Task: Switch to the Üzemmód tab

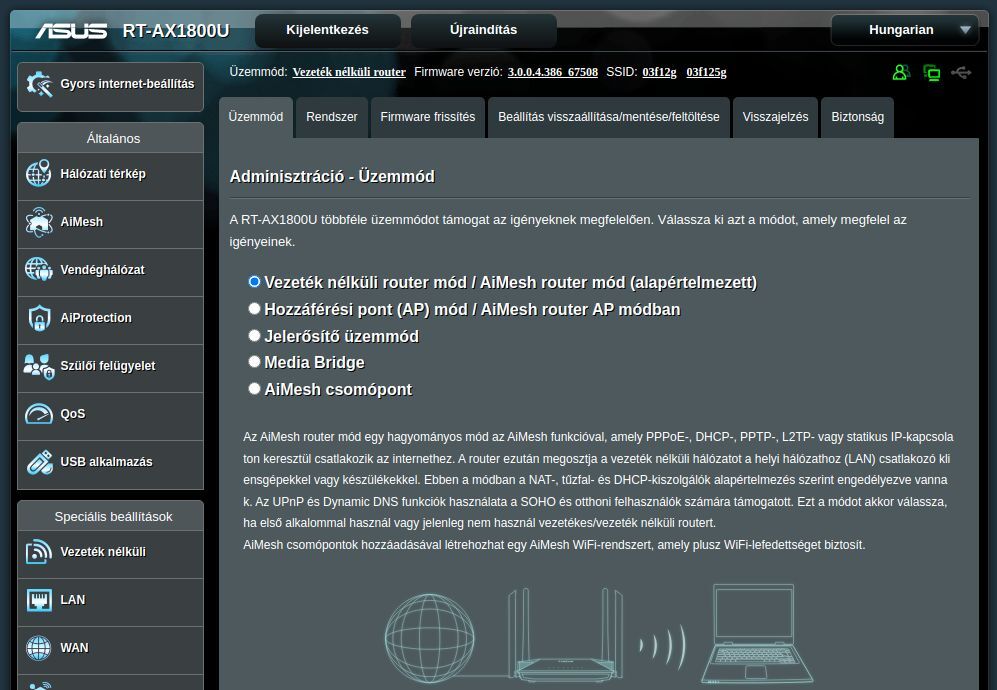Action: click(x=256, y=117)
